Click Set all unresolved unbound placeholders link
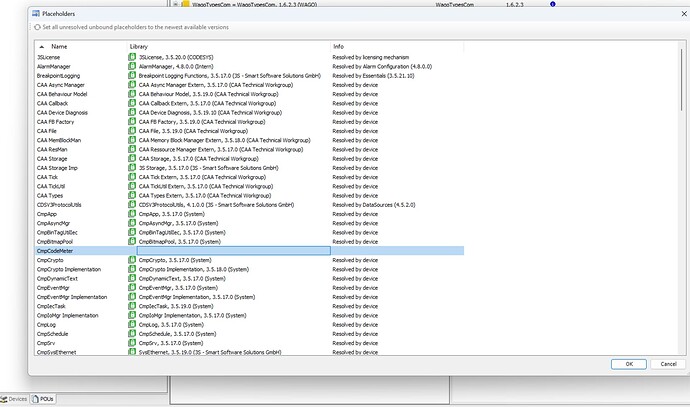This screenshot has width=690, height=407. coord(136,27)
